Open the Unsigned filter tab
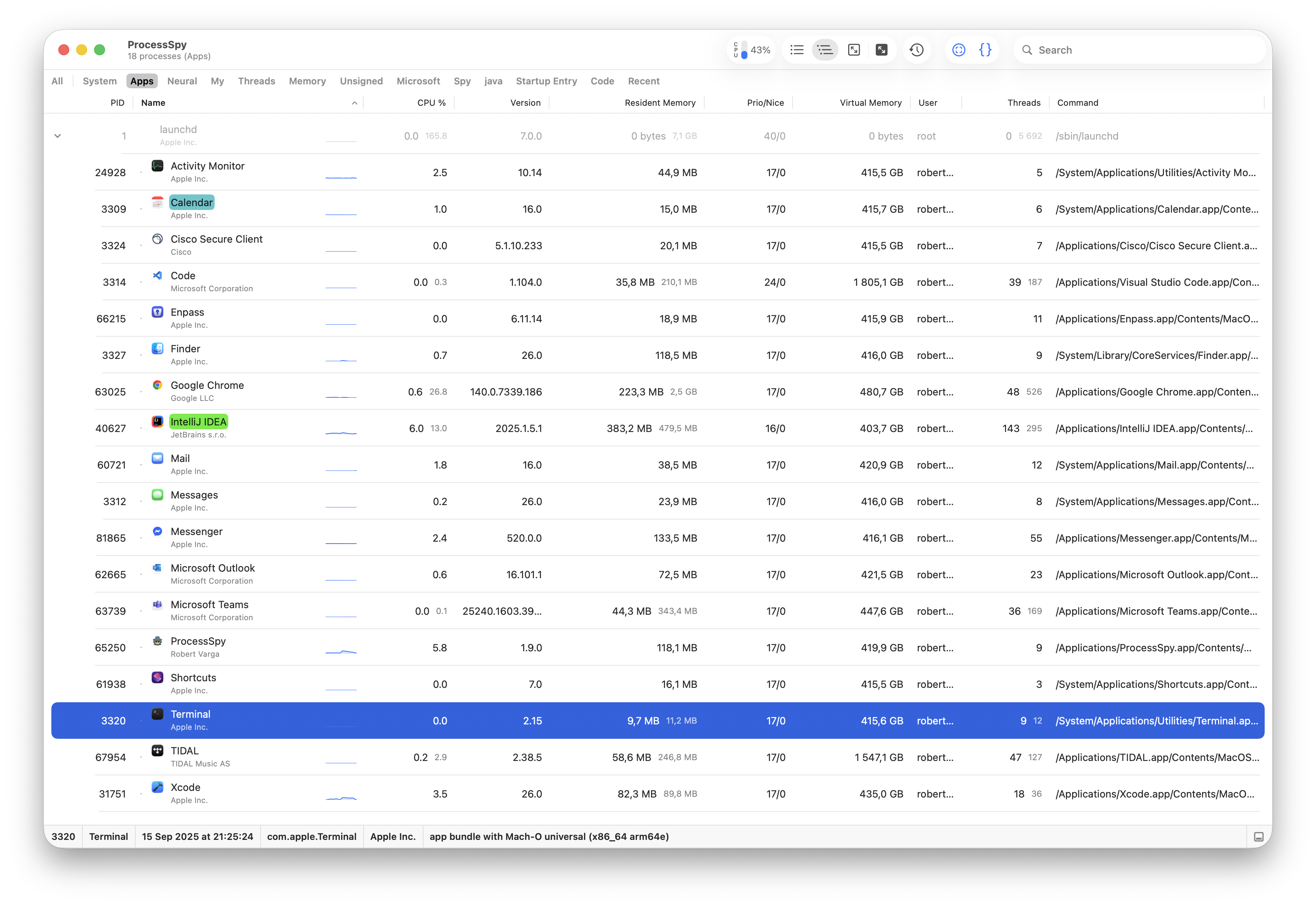This screenshot has height=906, width=1316. pos(361,81)
